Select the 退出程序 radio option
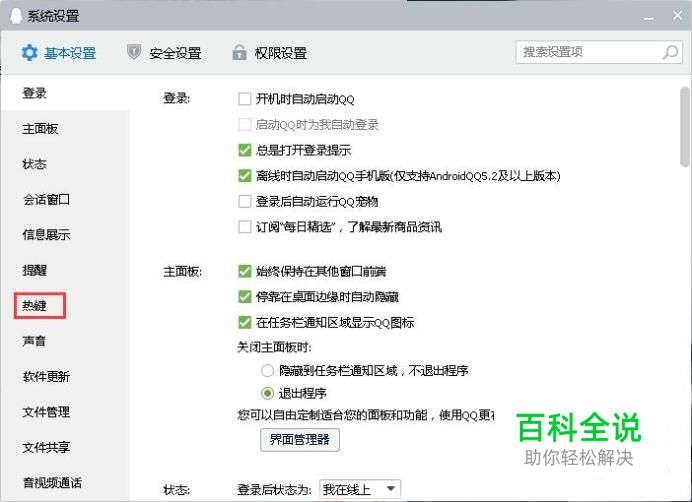 pyautogui.click(x=267, y=393)
